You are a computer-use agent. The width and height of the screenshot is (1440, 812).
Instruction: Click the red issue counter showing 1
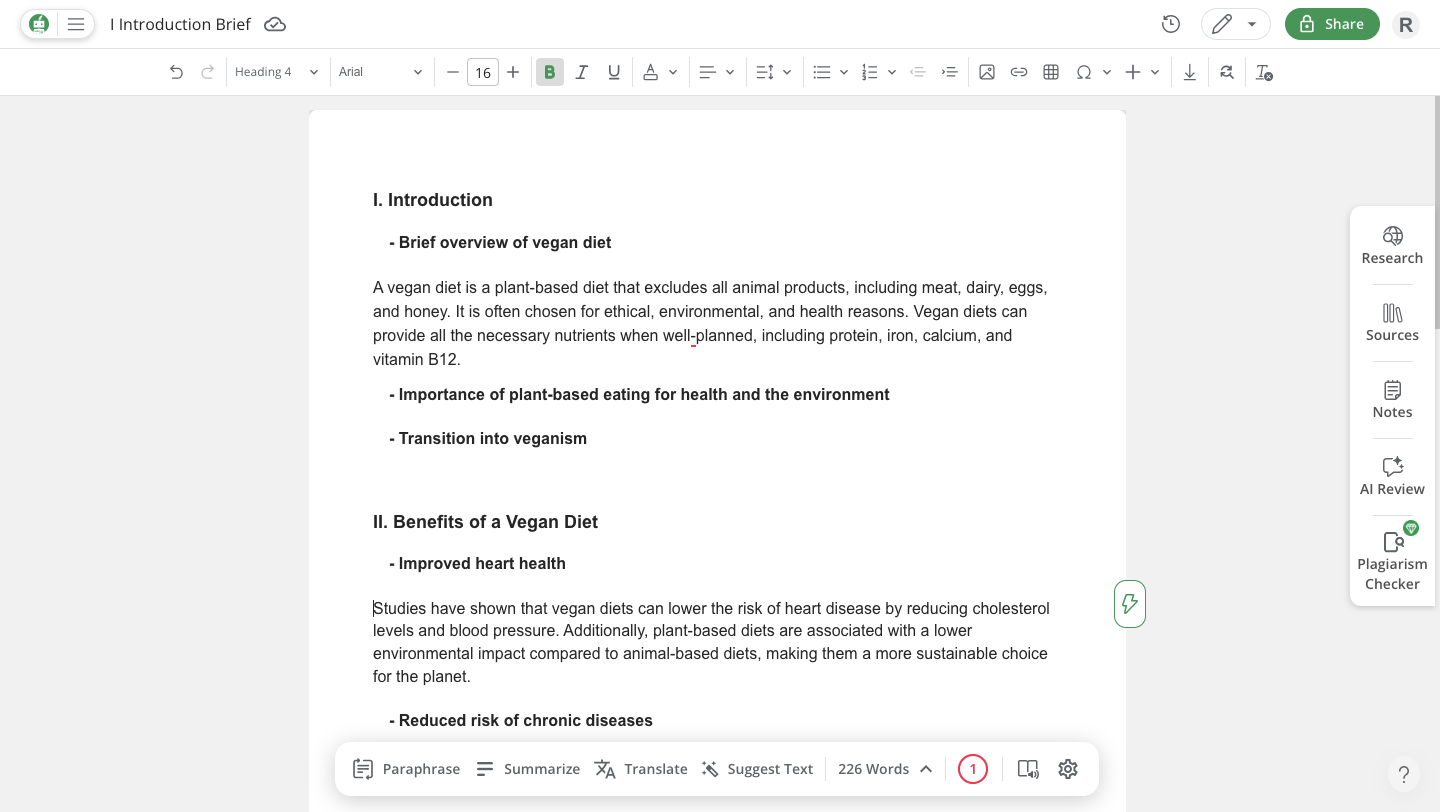(973, 769)
